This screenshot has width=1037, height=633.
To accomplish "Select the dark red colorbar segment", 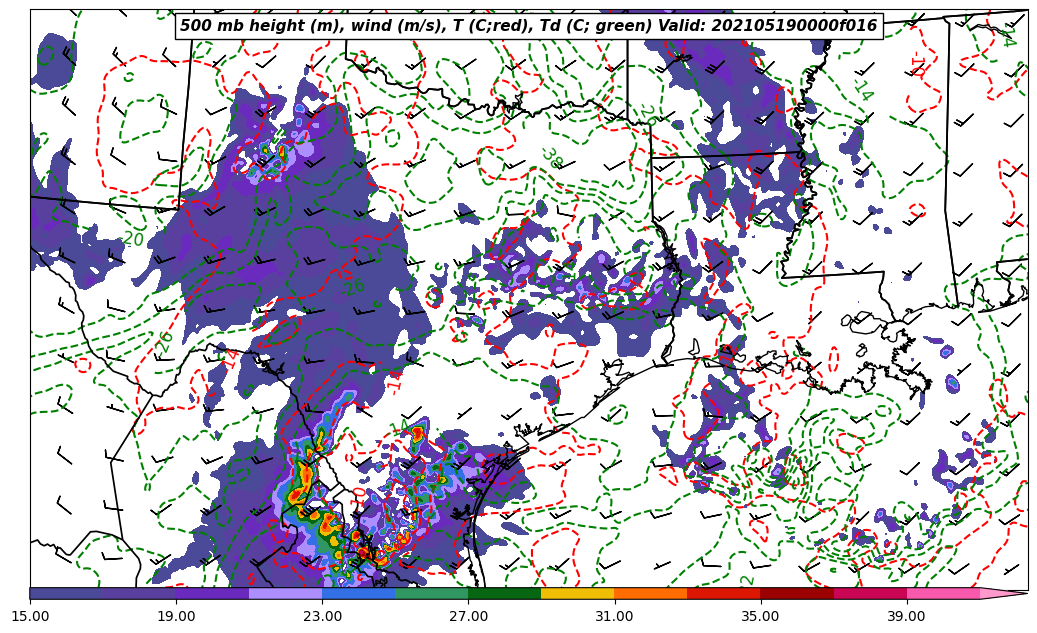I will coord(796,593).
